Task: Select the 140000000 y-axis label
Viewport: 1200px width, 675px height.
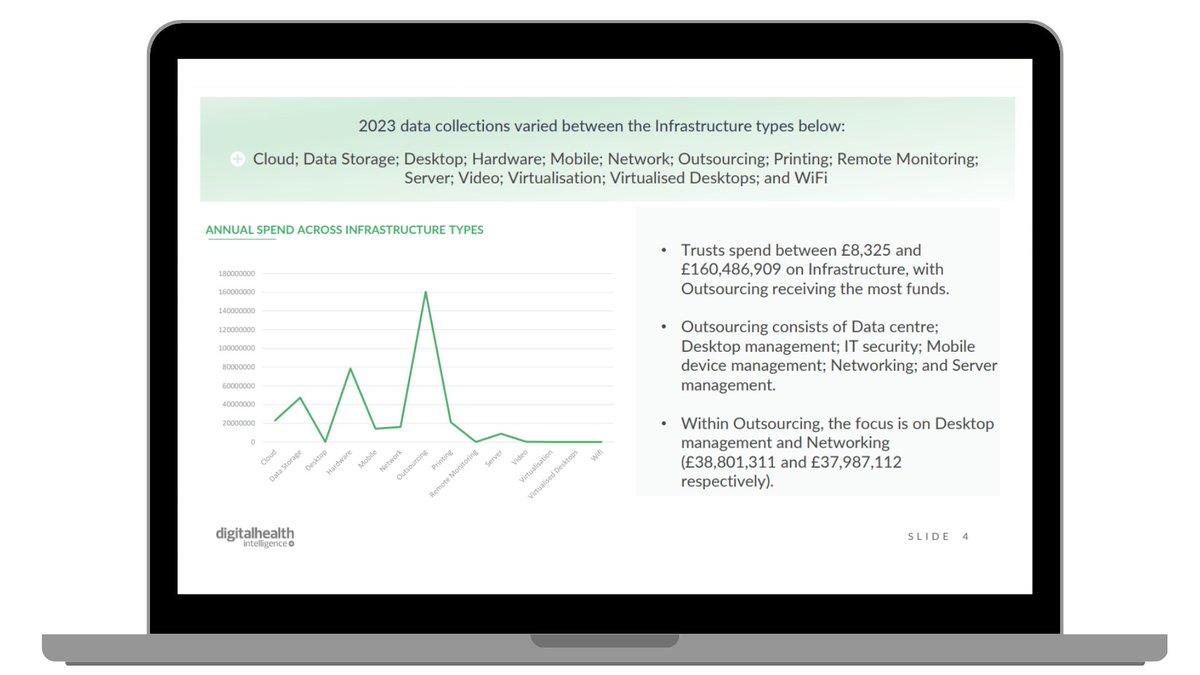Action: pos(236,311)
